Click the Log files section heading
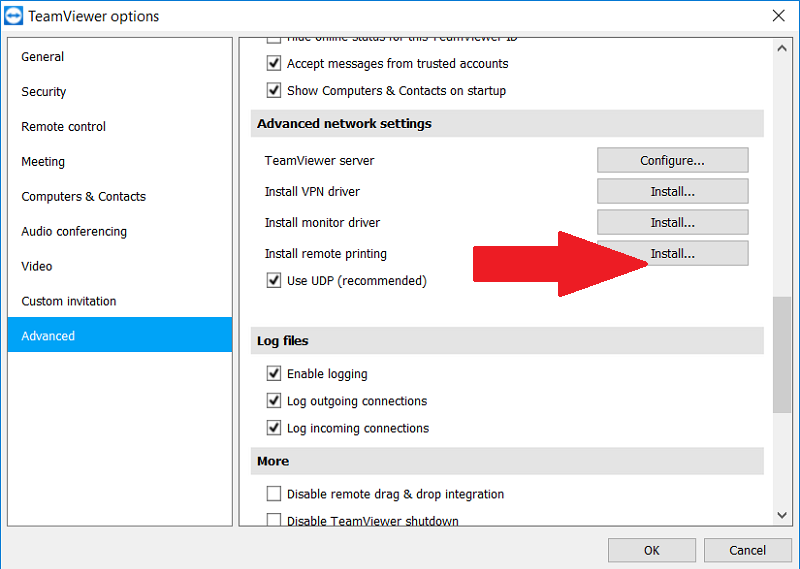This screenshot has width=800, height=569. [x=282, y=341]
